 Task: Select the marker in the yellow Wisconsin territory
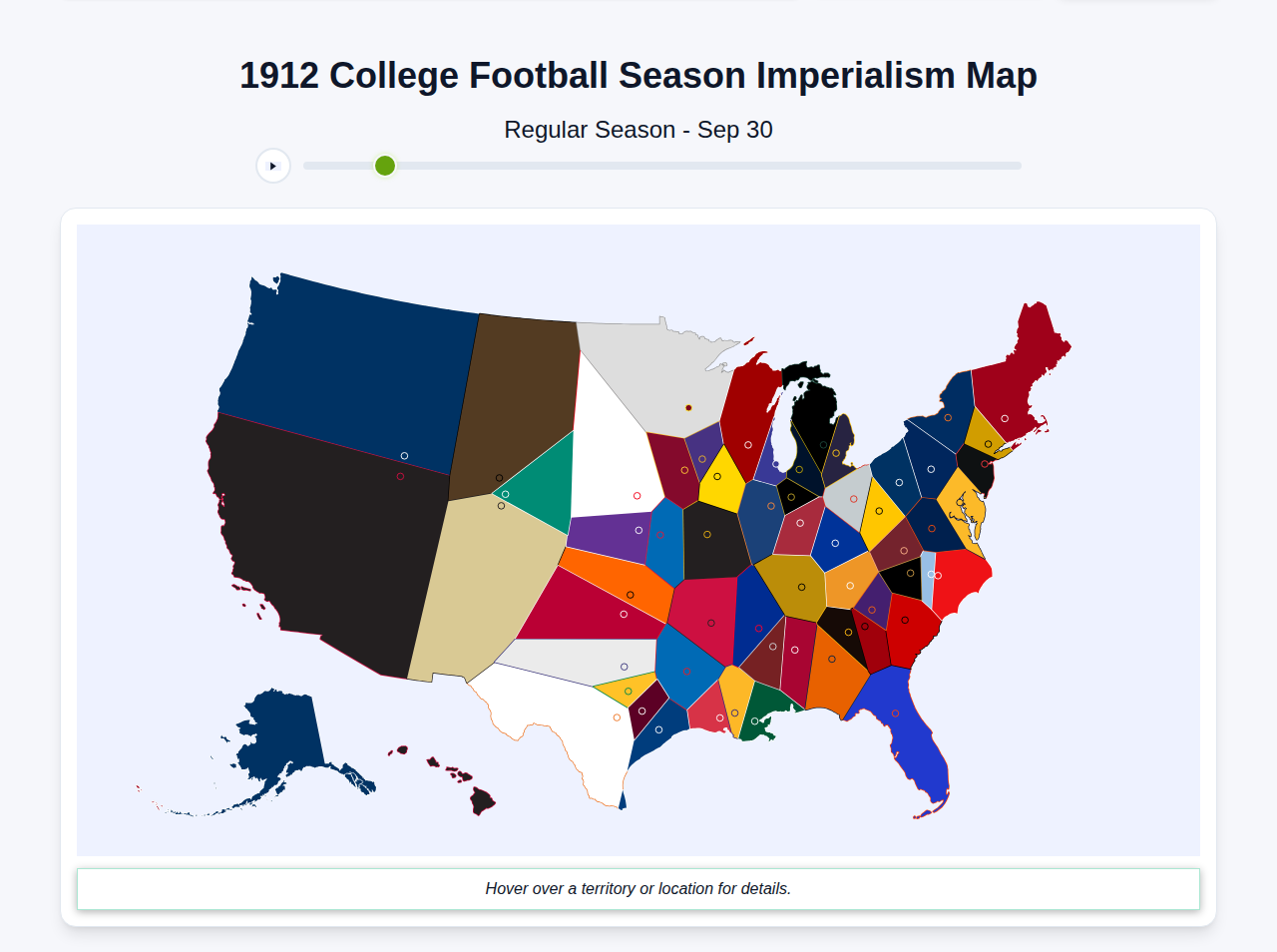pos(716,476)
